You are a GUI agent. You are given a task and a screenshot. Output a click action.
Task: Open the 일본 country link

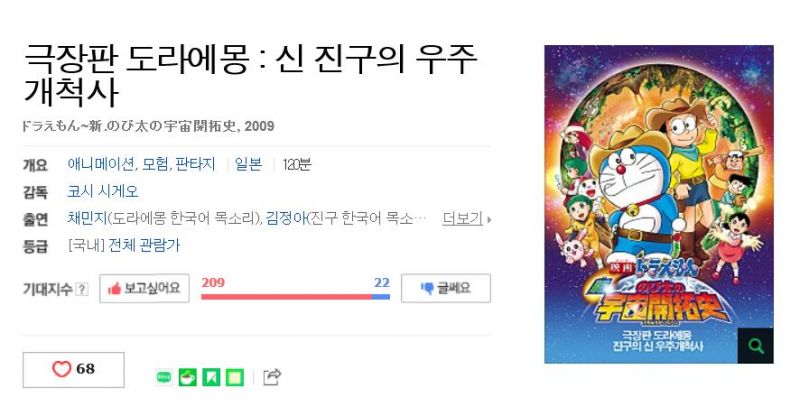248,164
